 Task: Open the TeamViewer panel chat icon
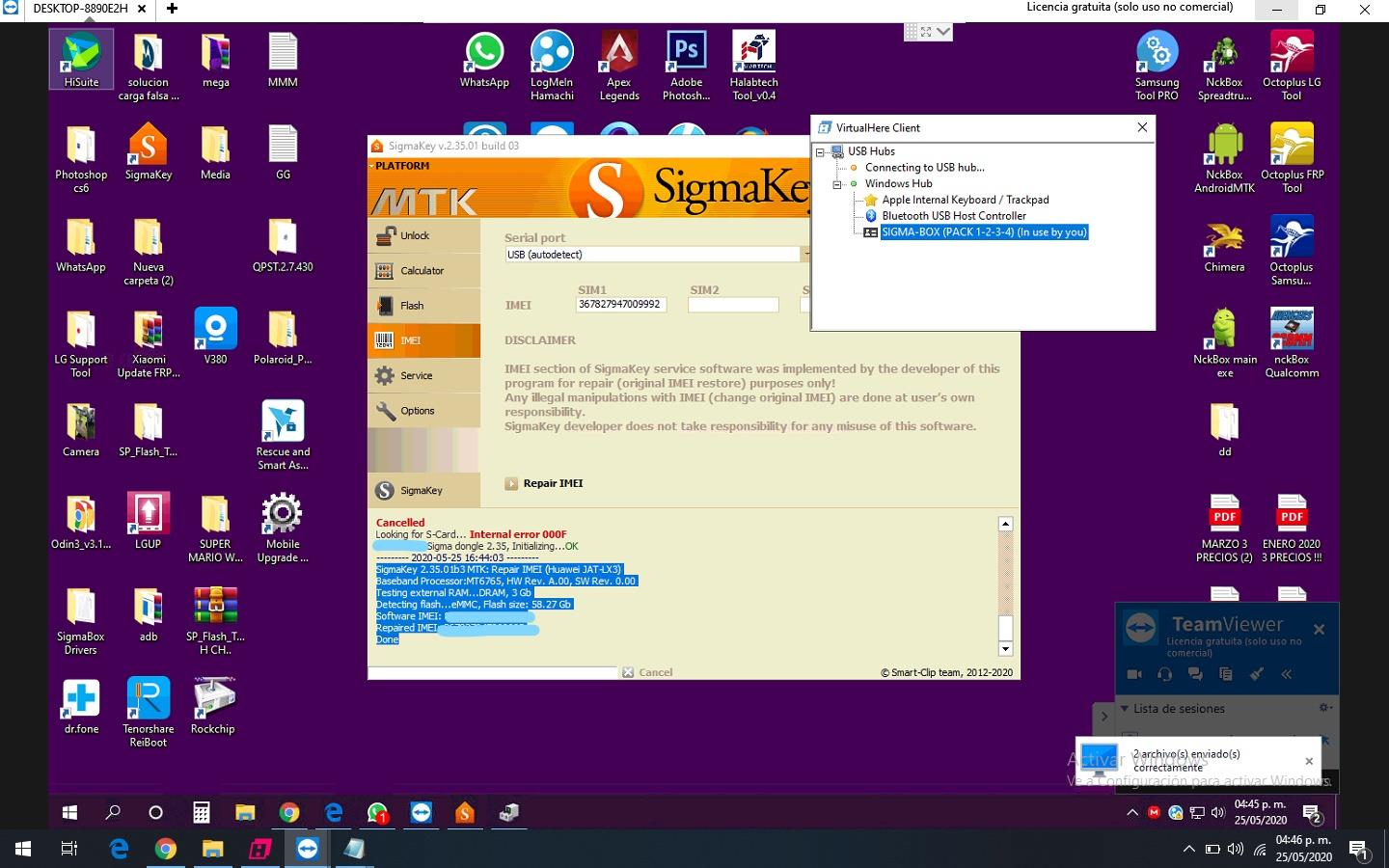pyautogui.click(x=1195, y=674)
